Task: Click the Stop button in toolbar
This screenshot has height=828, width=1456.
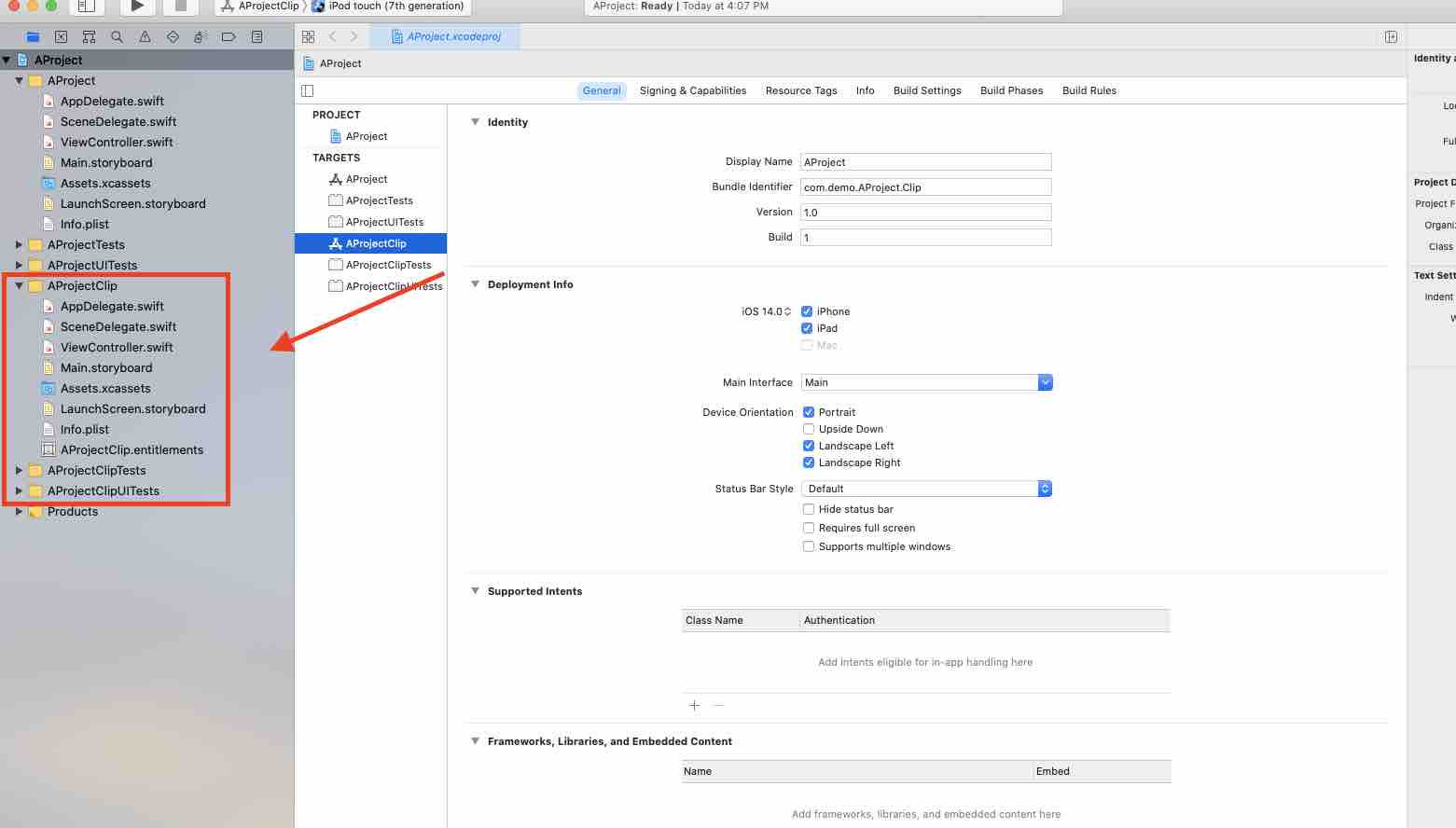Action: (x=181, y=6)
